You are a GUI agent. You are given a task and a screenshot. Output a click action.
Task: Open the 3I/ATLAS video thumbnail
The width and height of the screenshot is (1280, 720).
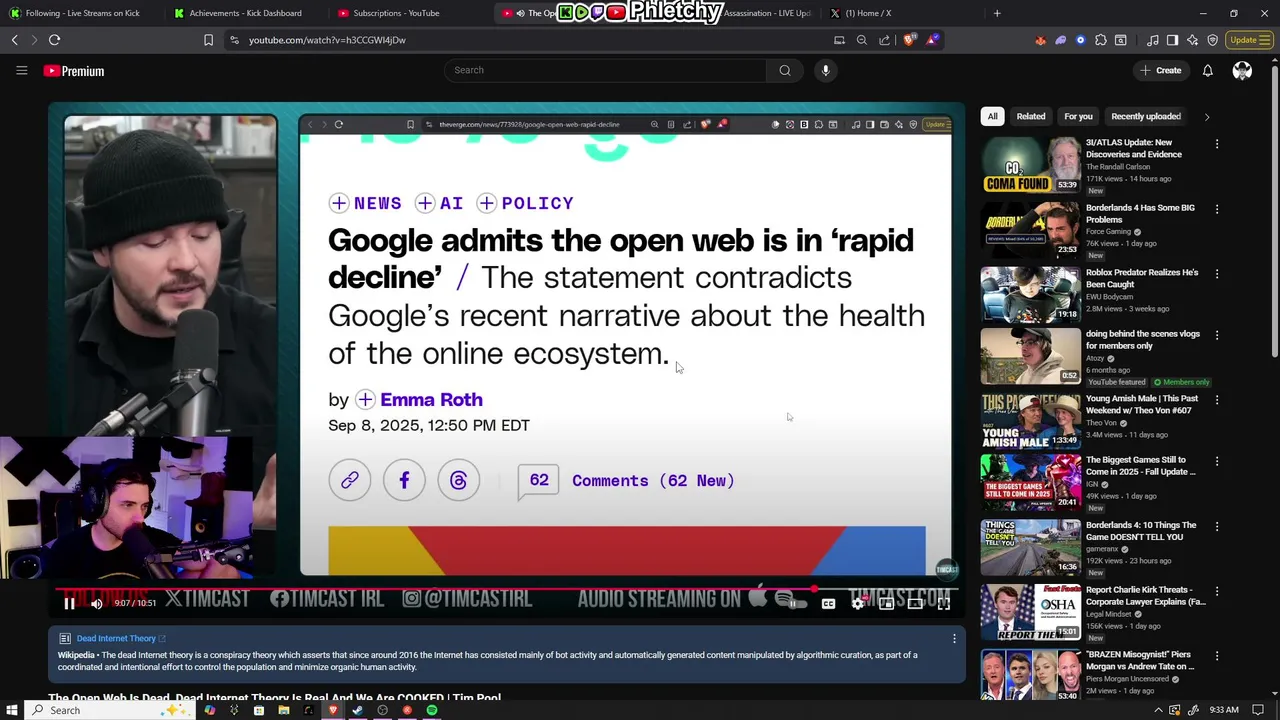tap(1030, 164)
